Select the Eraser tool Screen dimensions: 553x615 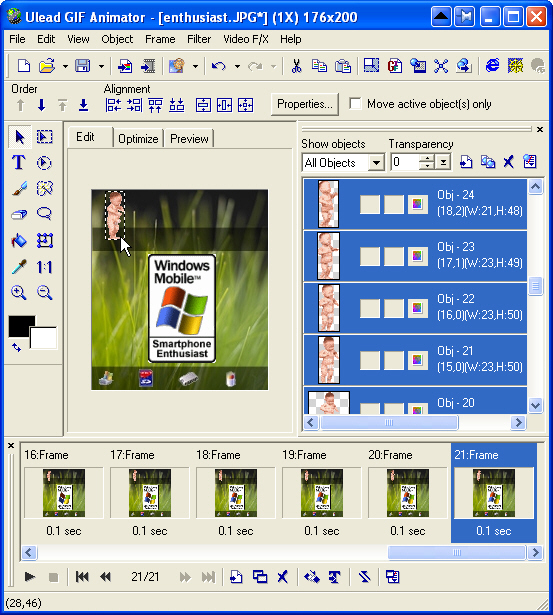18,214
